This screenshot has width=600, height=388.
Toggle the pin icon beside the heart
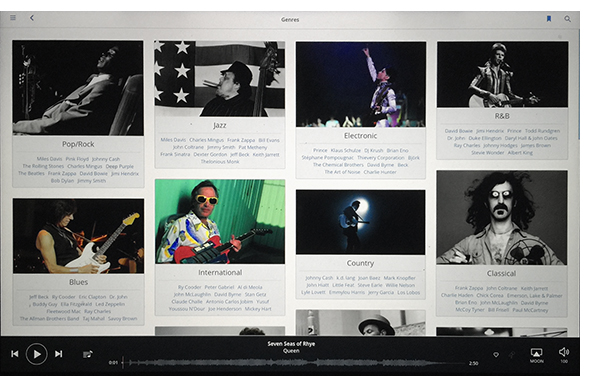click(512, 355)
